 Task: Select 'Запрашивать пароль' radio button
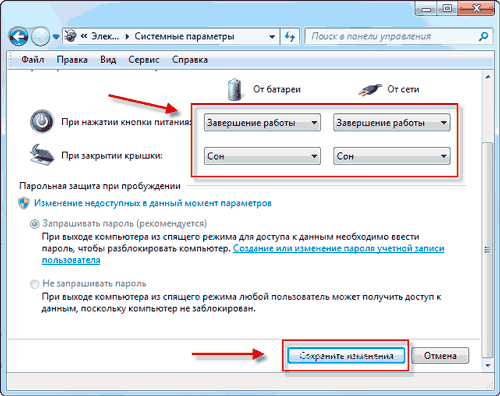(34, 224)
